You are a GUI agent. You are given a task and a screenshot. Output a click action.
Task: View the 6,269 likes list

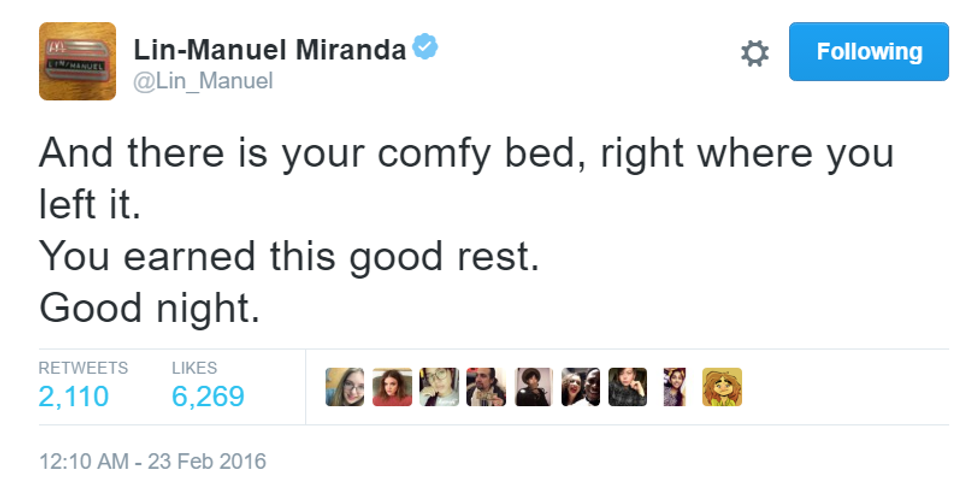208,397
